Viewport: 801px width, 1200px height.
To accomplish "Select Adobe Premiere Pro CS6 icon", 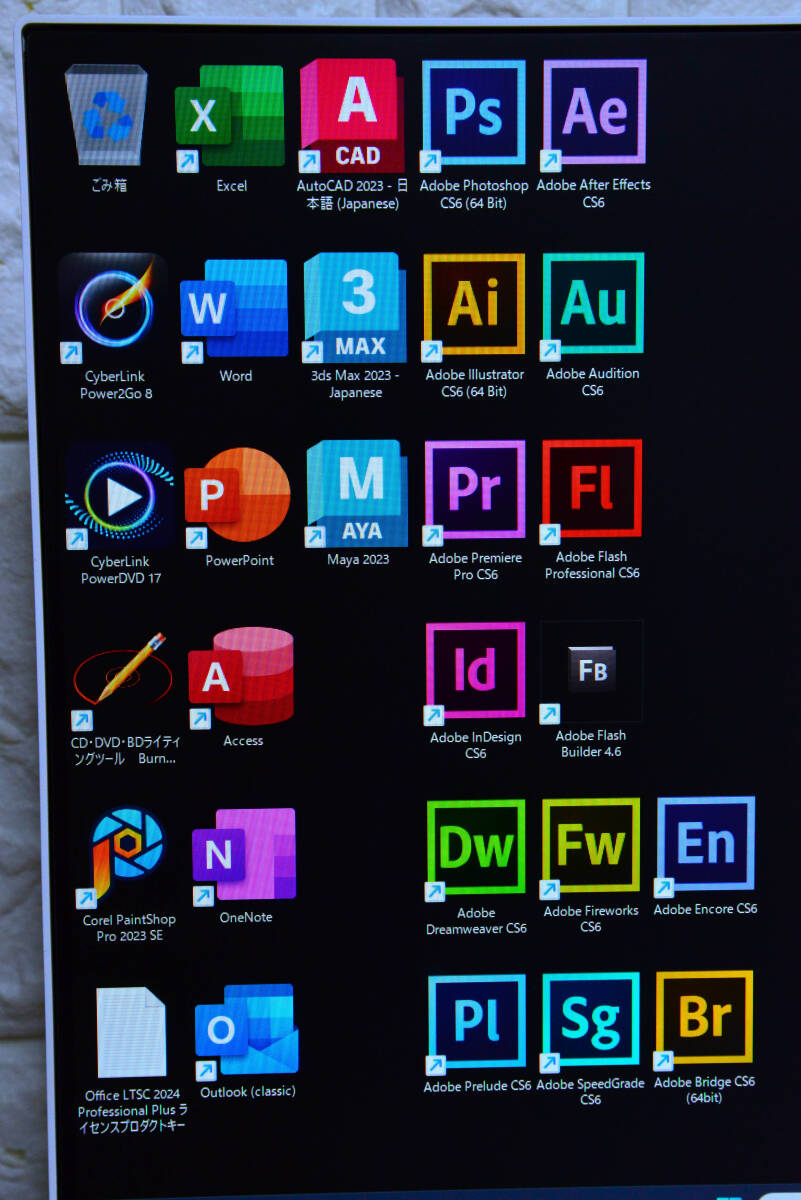I will [x=475, y=492].
